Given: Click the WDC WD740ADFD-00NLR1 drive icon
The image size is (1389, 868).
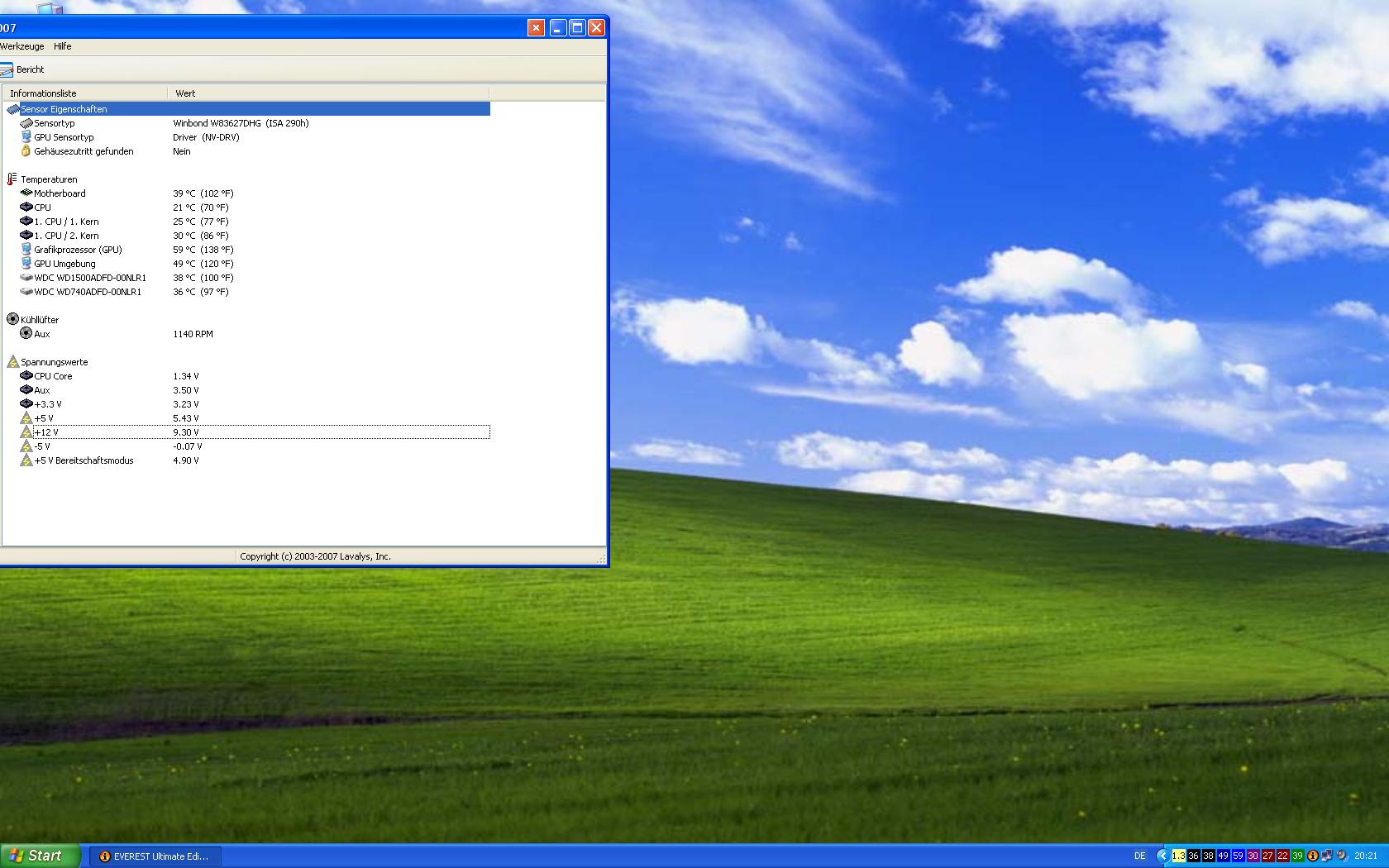Looking at the screenshot, I should coord(26,292).
